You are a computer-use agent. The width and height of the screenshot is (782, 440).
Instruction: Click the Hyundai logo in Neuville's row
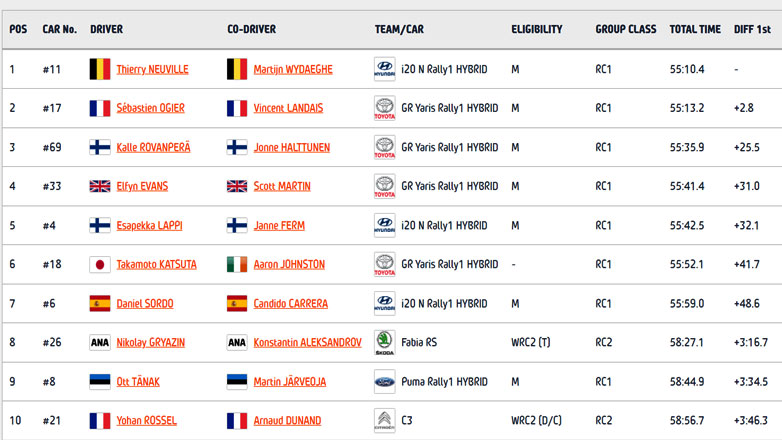(x=385, y=69)
